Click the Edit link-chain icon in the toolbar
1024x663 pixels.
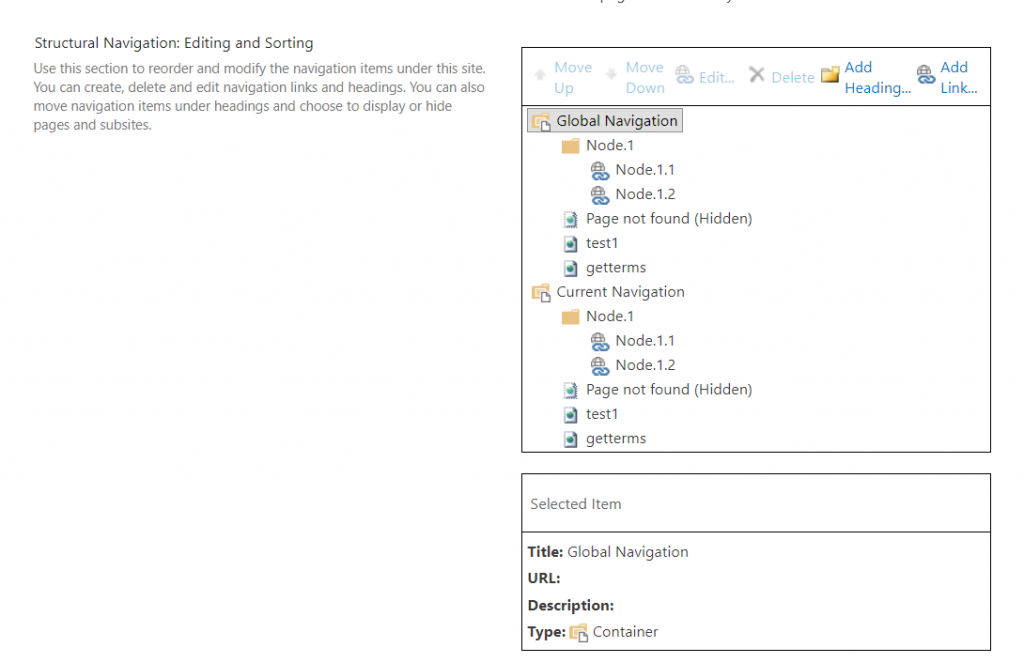pos(685,74)
